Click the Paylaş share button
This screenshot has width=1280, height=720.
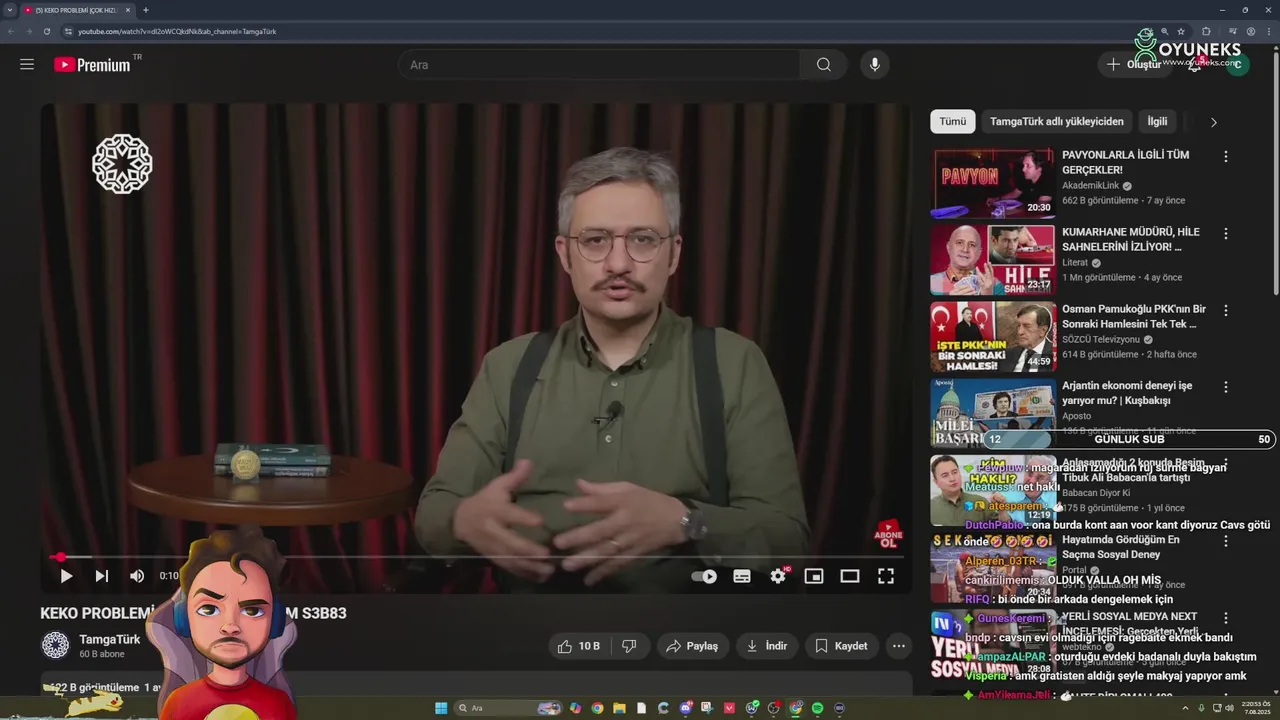[692, 646]
